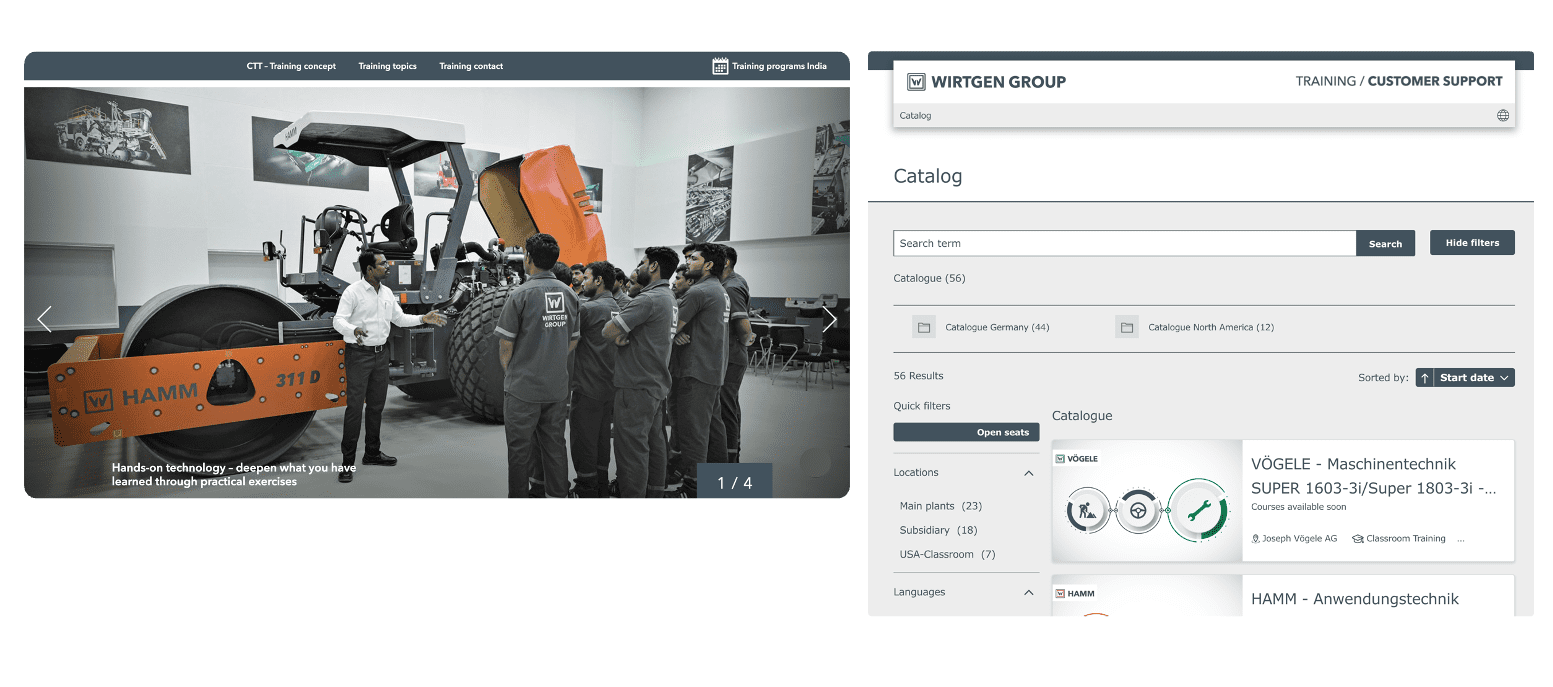Viewport: 1553px width, 687px height.
Task: Click the Search button
Action: coord(1385,244)
